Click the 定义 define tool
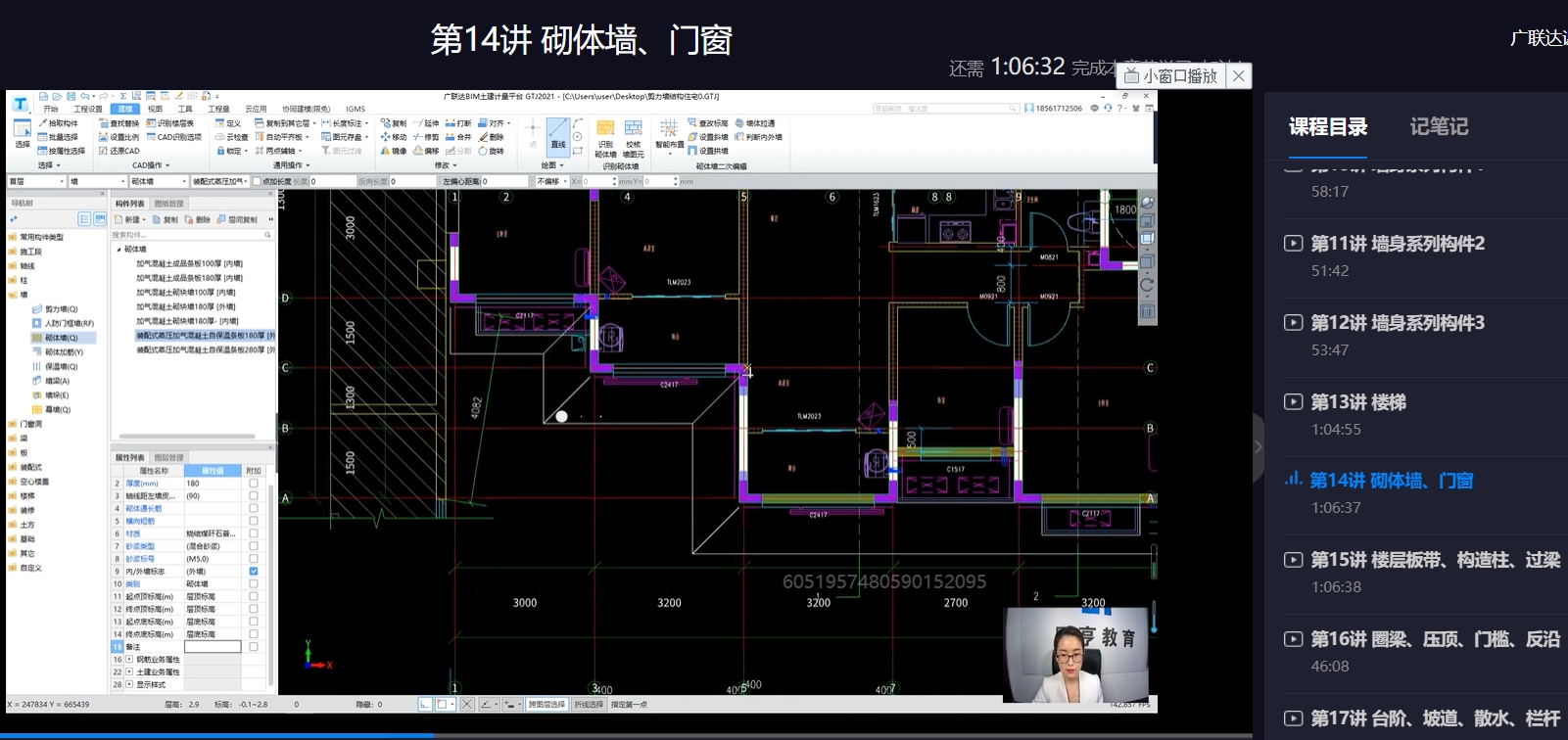The width and height of the screenshot is (1568, 740). click(x=228, y=123)
